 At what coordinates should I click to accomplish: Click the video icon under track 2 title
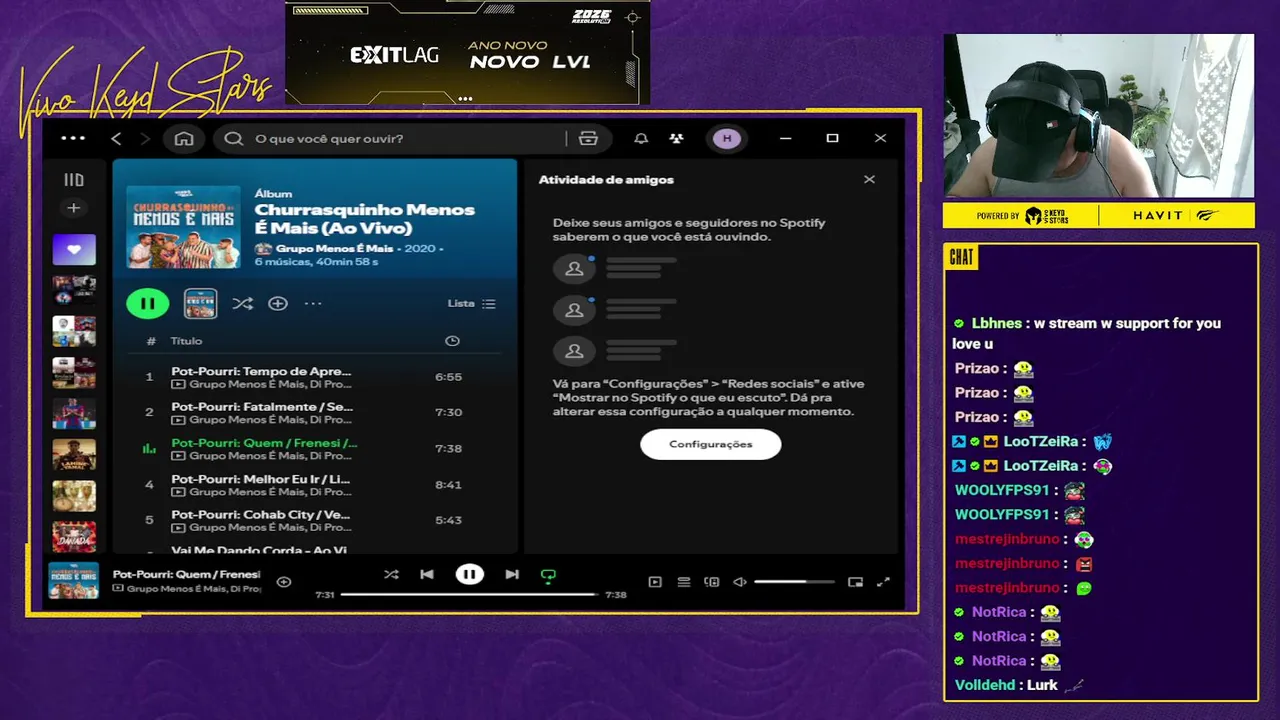click(x=178, y=420)
